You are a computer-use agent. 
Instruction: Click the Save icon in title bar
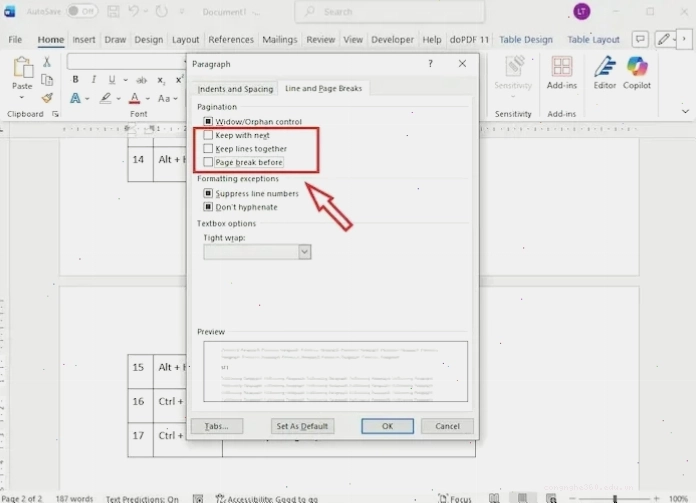[113, 12]
